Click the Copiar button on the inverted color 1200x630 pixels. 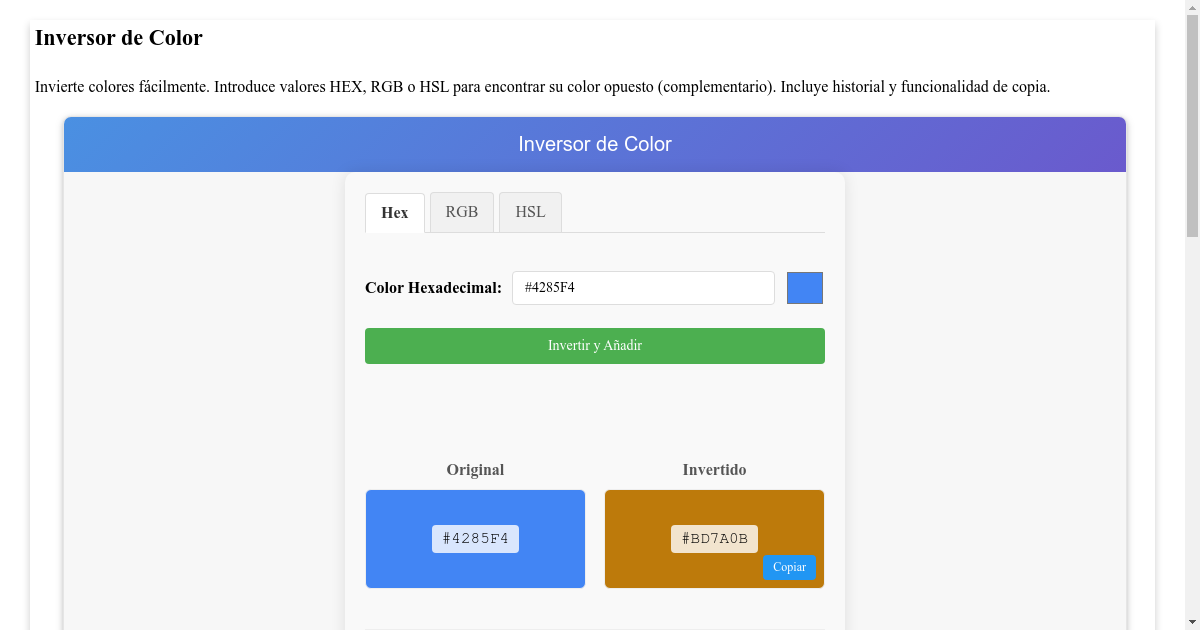pyautogui.click(x=789, y=567)
